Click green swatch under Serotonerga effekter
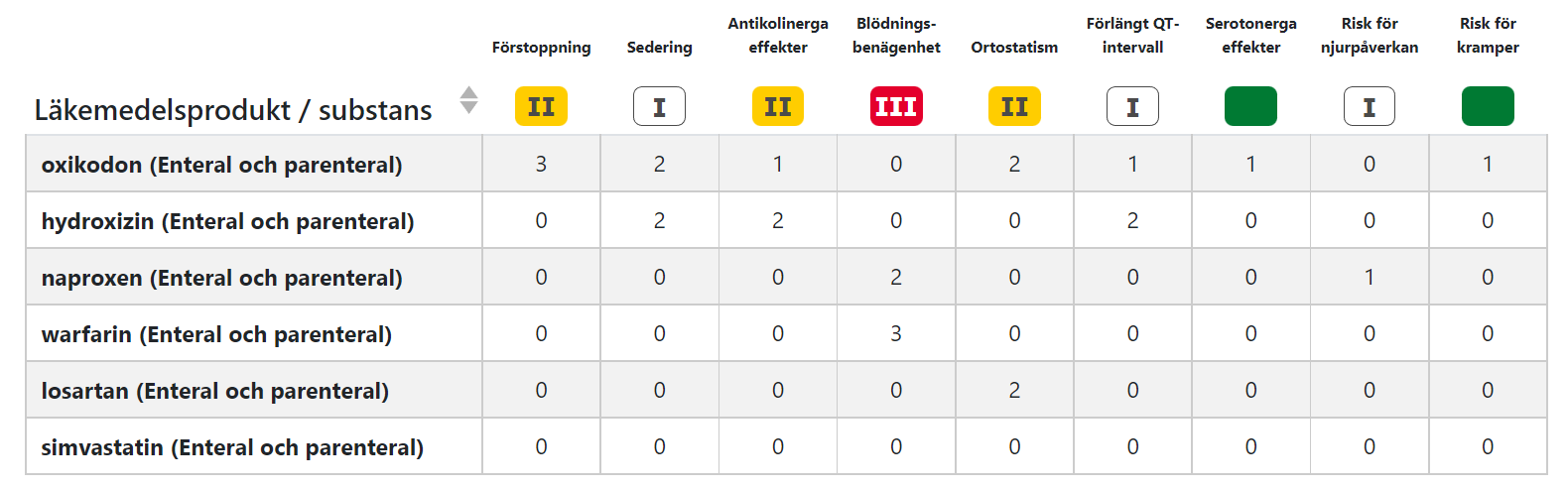Screen dimensions: 1568x489 (x=1250, y=107)
